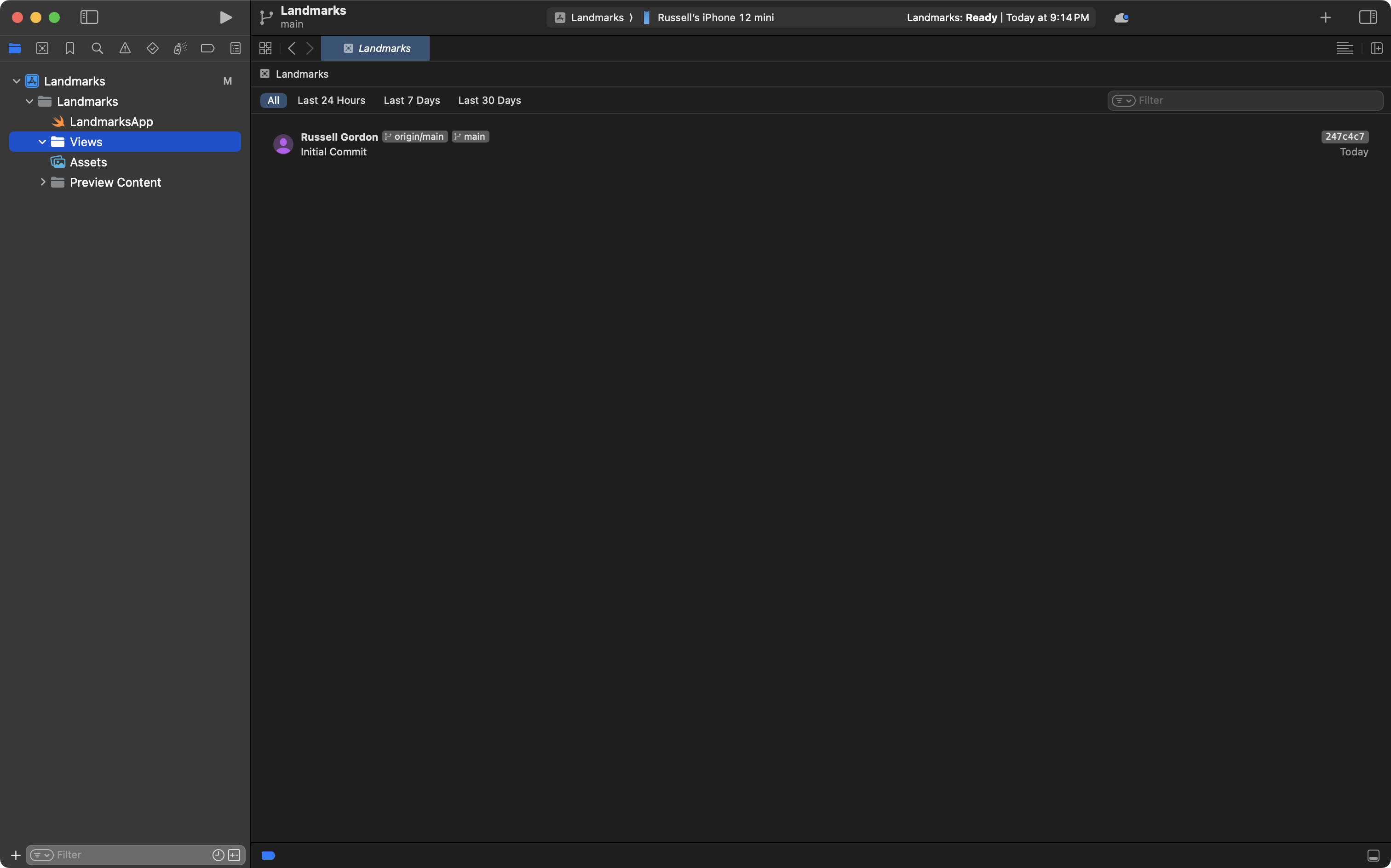Click commit hash 247c4c7
This screenshot has width=1391, height=868.
click(x=1345, y=137)
